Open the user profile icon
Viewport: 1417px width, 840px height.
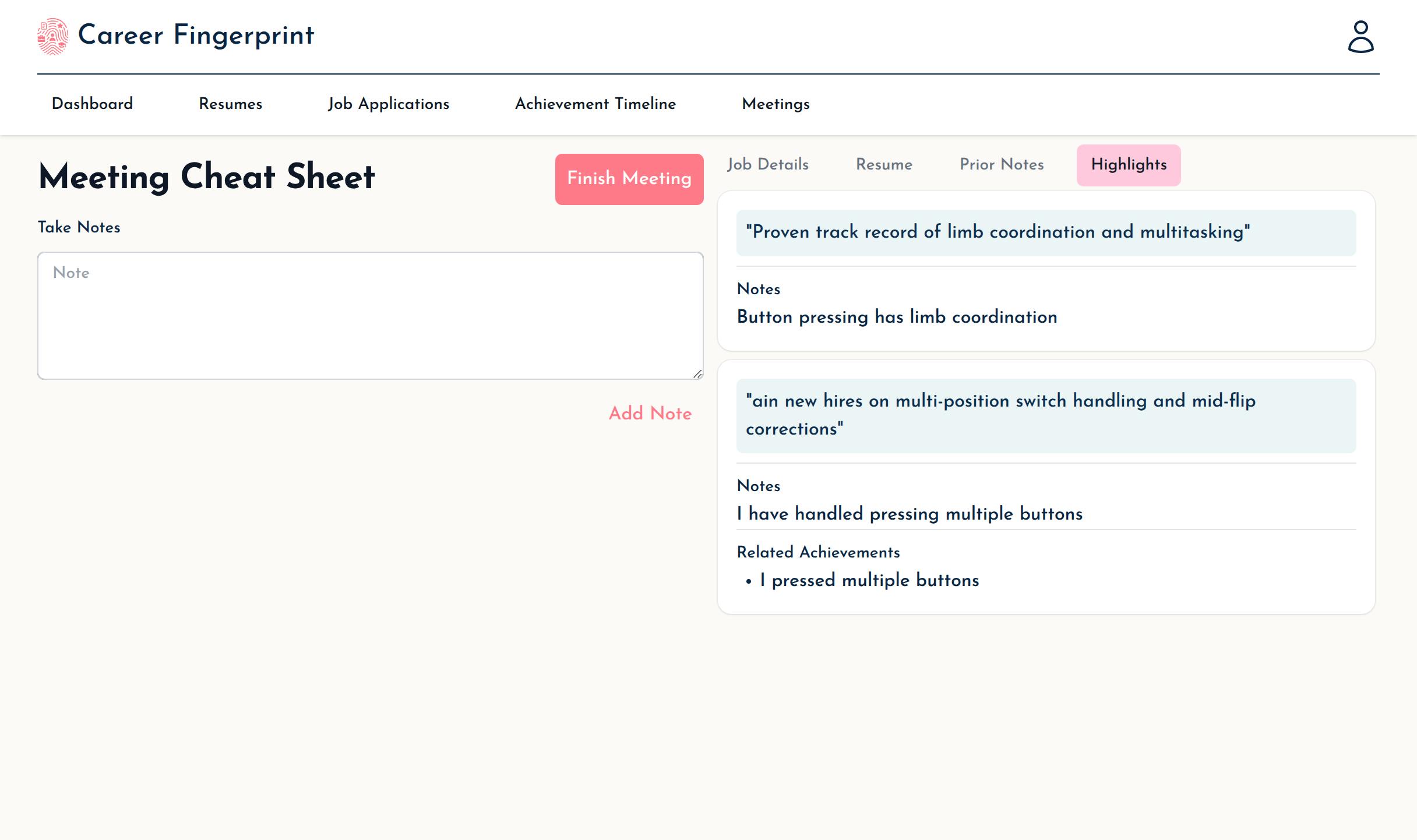point(1360,37)
